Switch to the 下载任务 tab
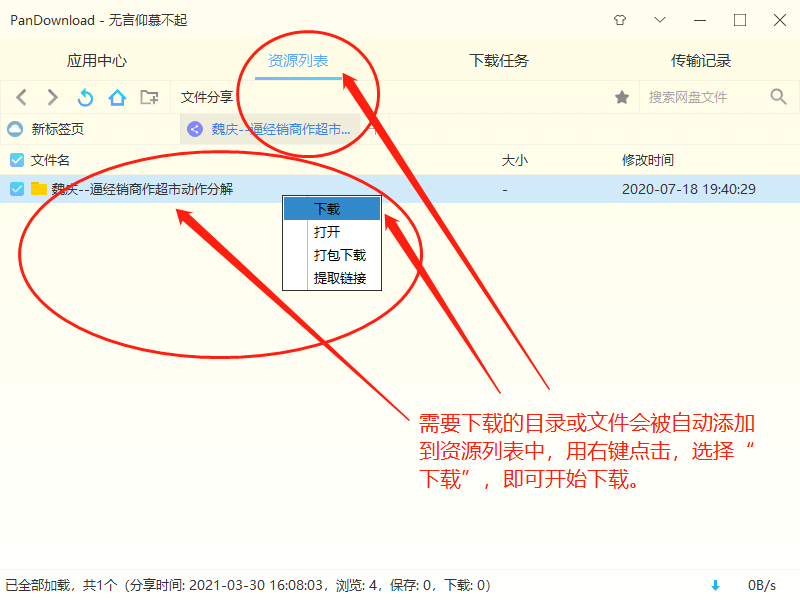 [499, 61]
